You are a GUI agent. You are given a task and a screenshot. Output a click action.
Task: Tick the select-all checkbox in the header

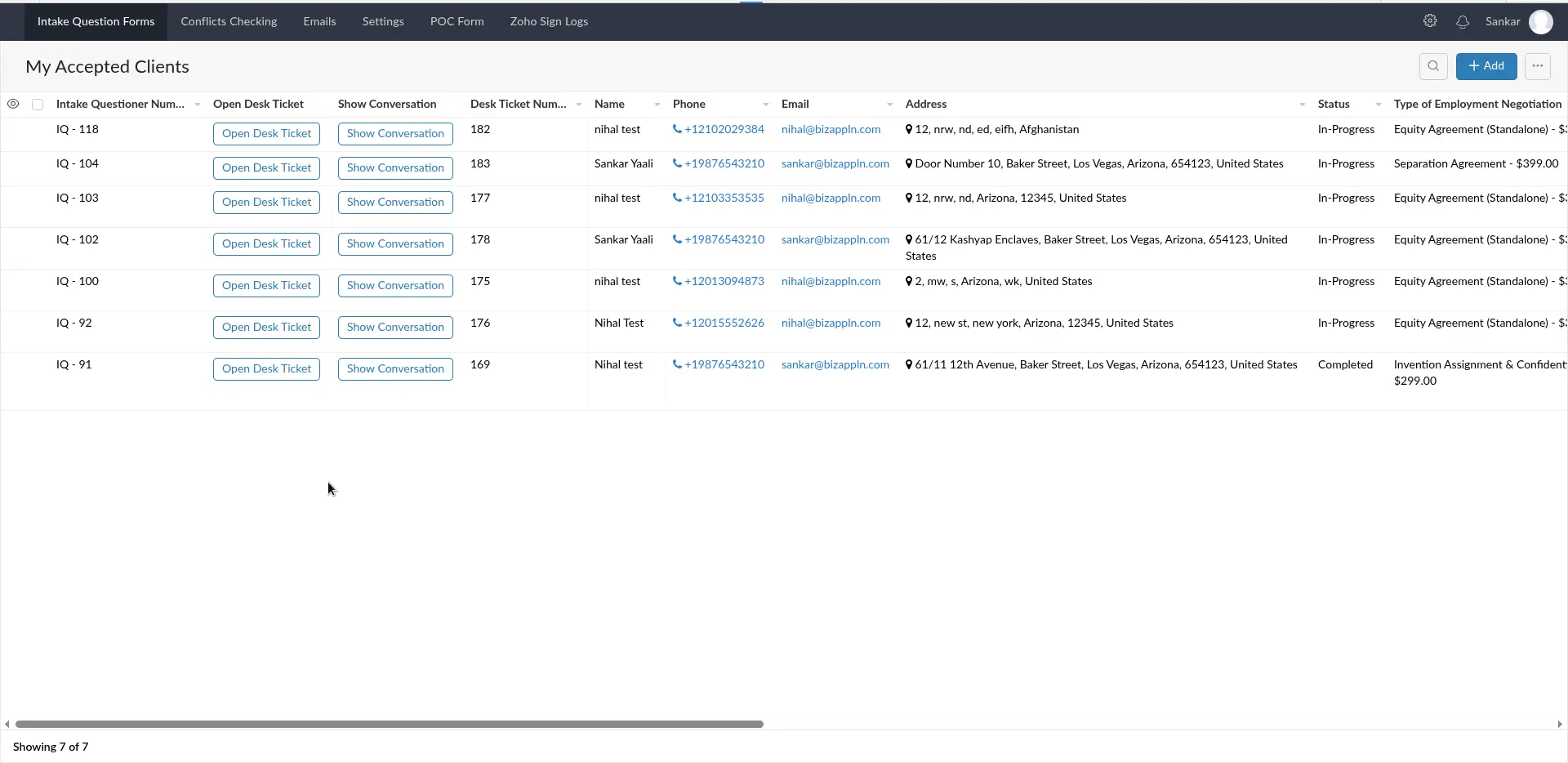point(38,104)
